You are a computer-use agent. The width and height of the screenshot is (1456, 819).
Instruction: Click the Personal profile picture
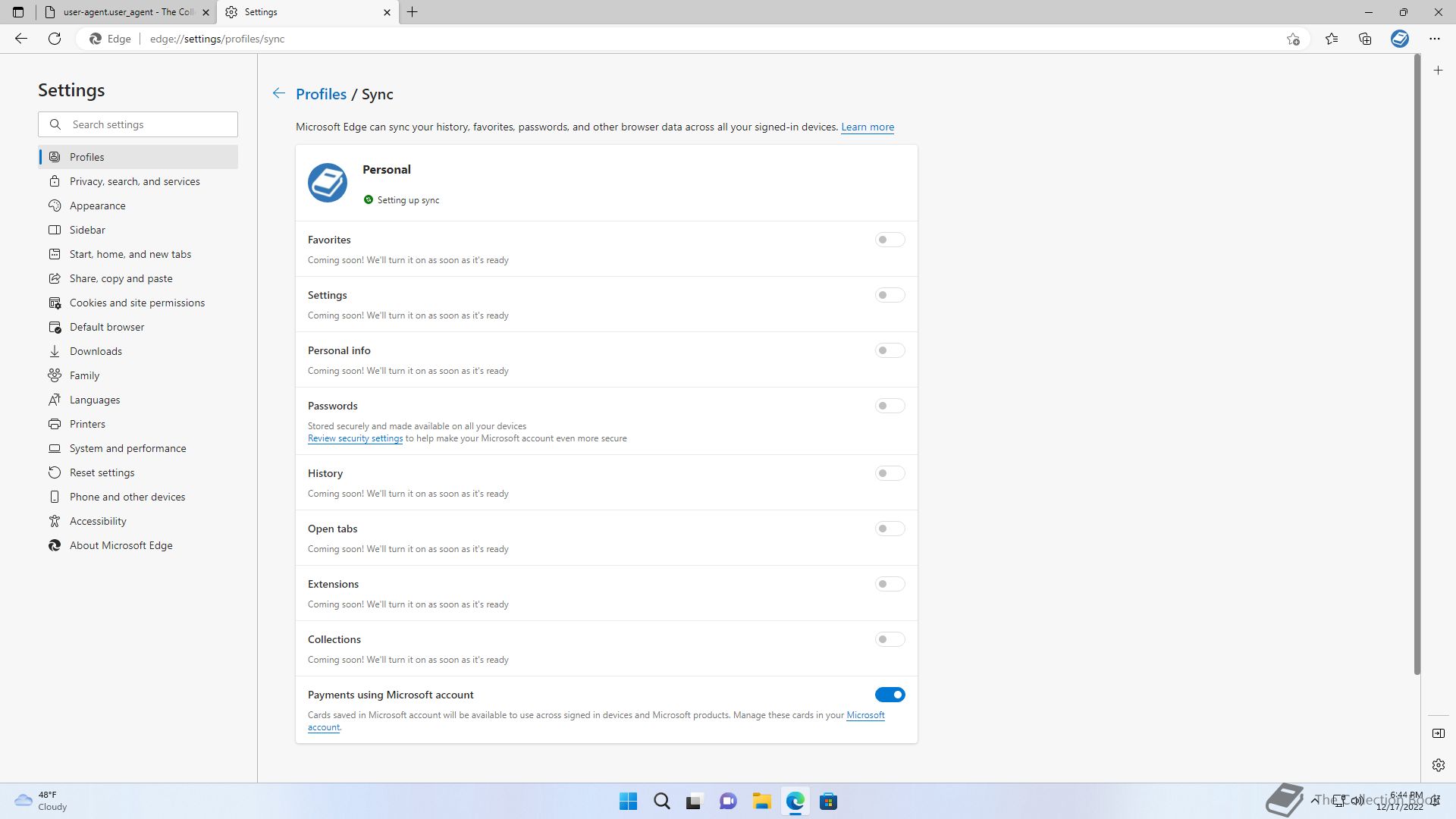pyautogui.click(x=328, y=183)
